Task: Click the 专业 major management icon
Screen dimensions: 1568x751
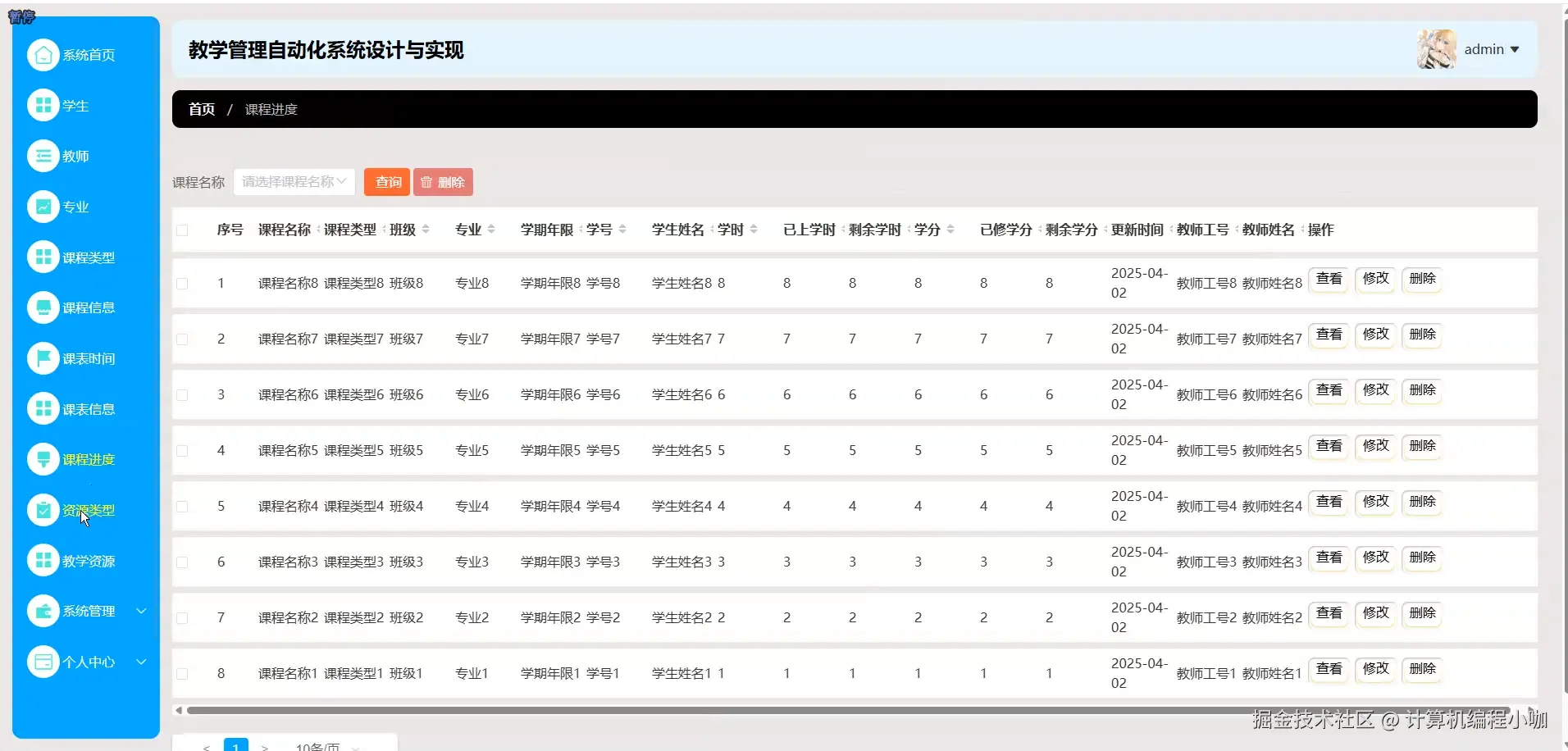Action: coord(43,207)
